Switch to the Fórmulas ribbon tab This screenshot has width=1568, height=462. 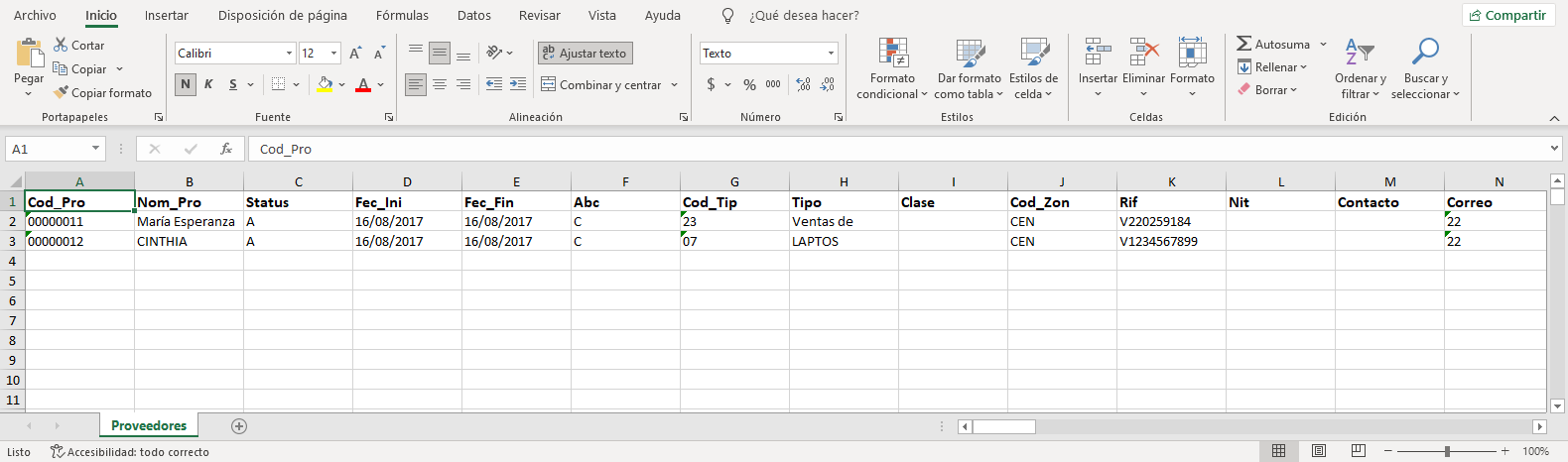[402, 15]
